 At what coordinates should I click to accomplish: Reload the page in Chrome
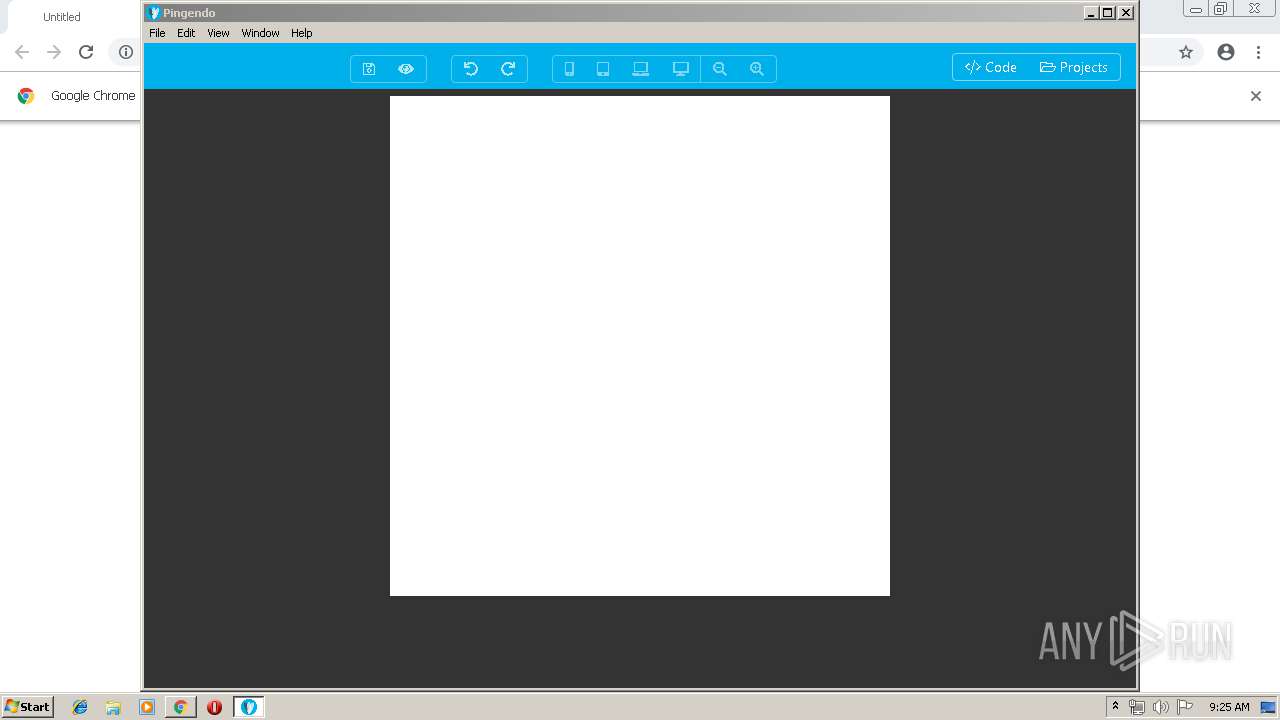coord(86,52)
